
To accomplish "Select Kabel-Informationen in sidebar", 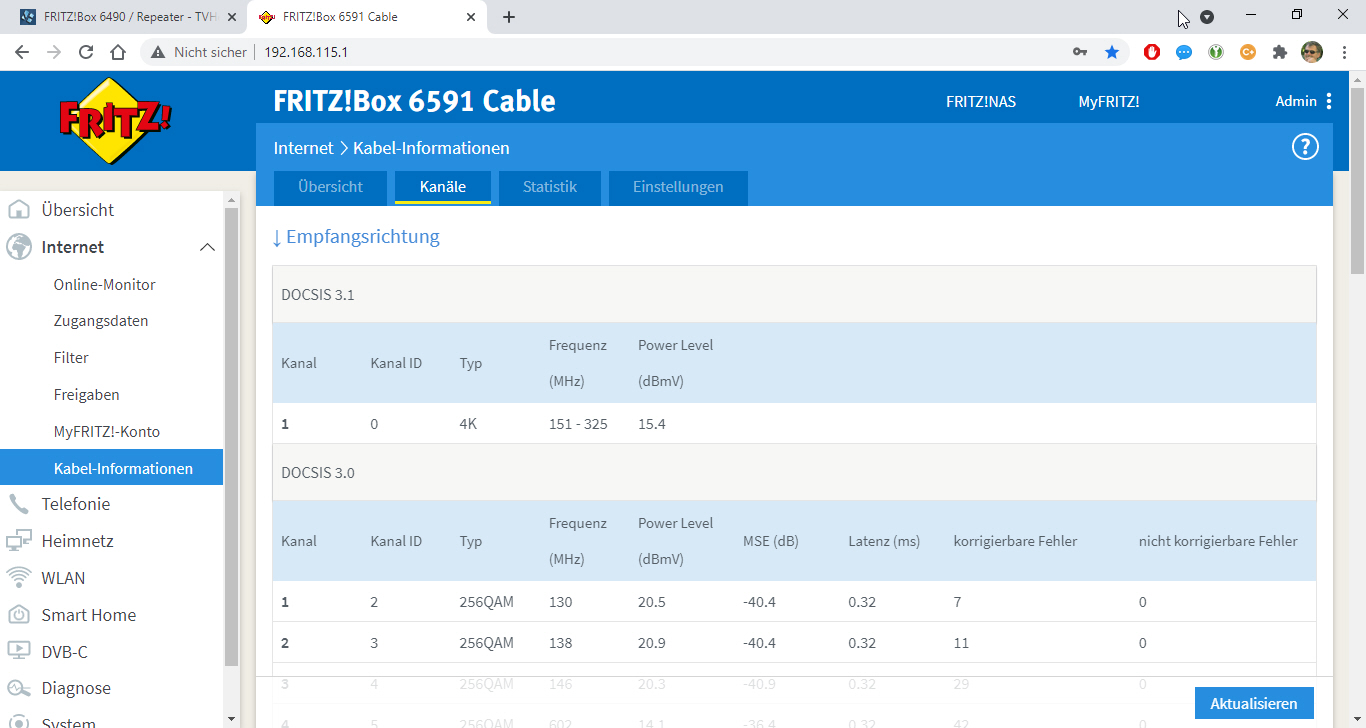I will (111, 468).
